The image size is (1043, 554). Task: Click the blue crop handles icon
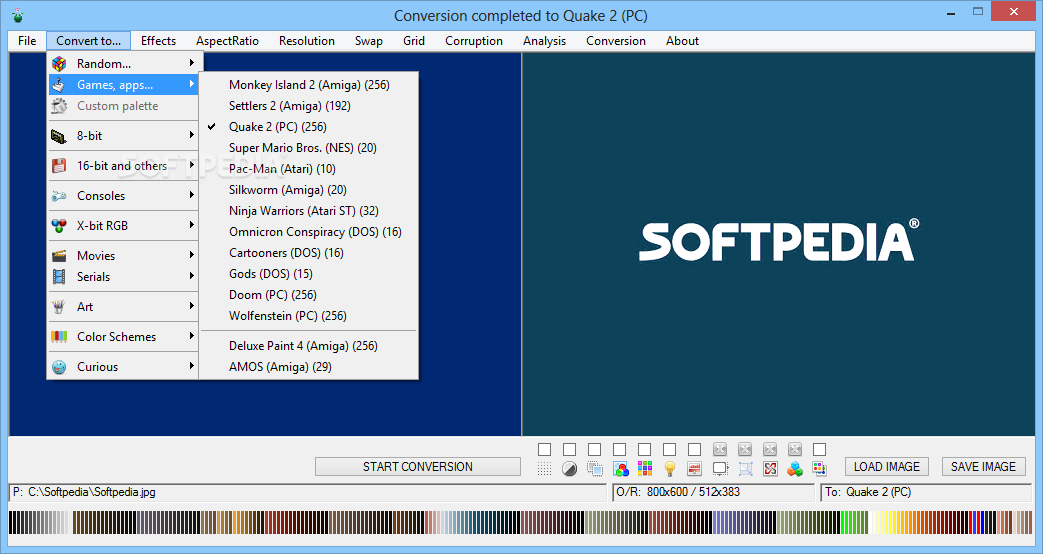(x=745, y=469)
